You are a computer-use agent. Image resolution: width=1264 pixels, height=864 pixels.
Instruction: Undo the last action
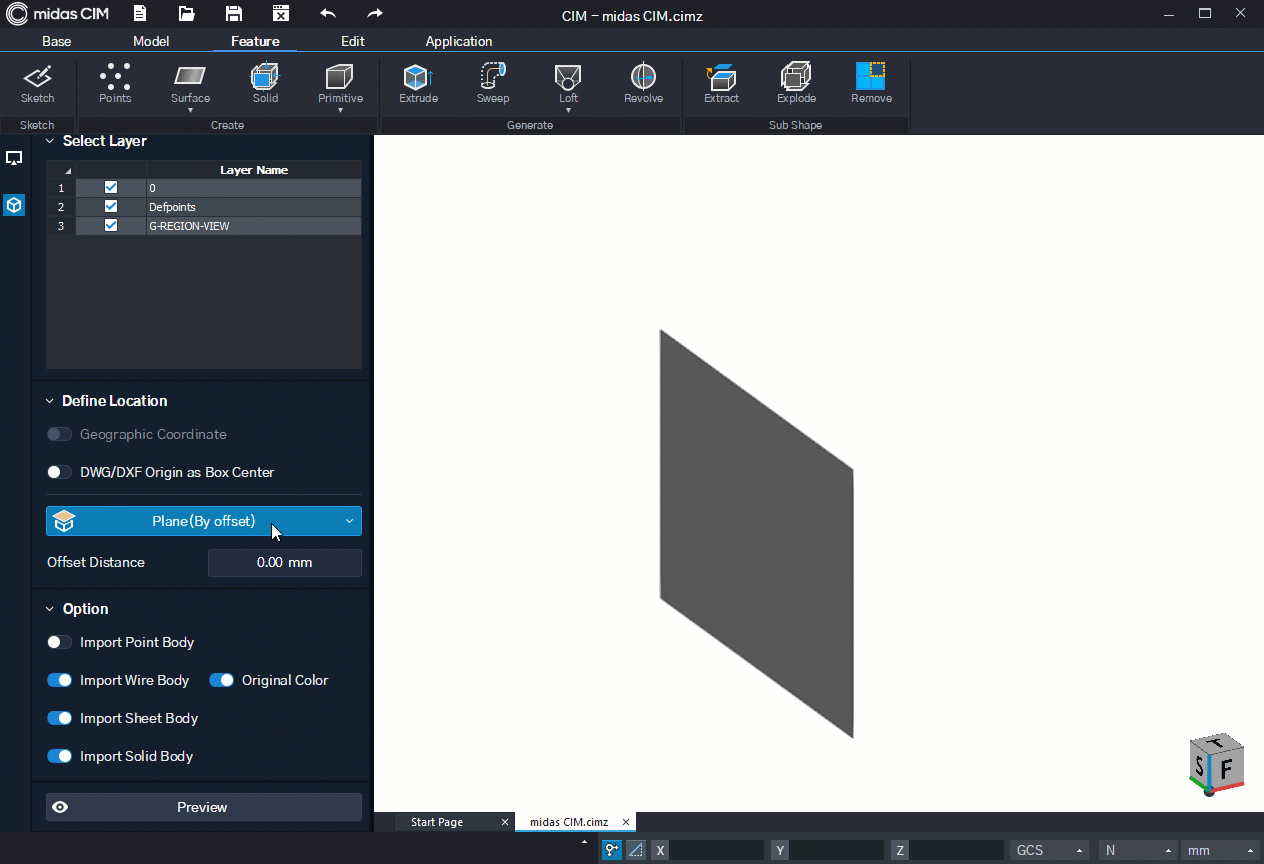(328, 14)
